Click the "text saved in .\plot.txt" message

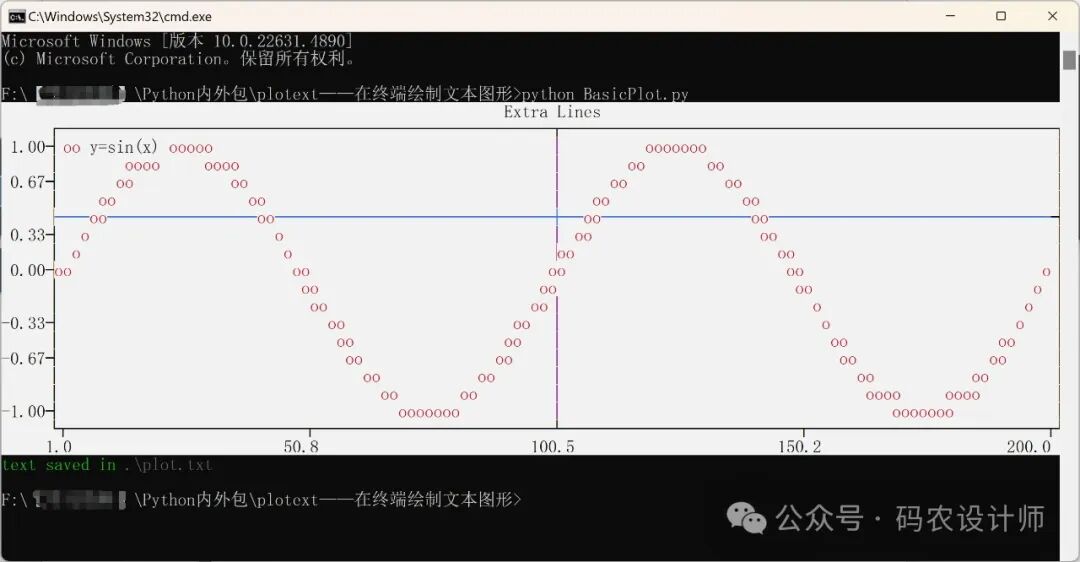tap(107, 465)
